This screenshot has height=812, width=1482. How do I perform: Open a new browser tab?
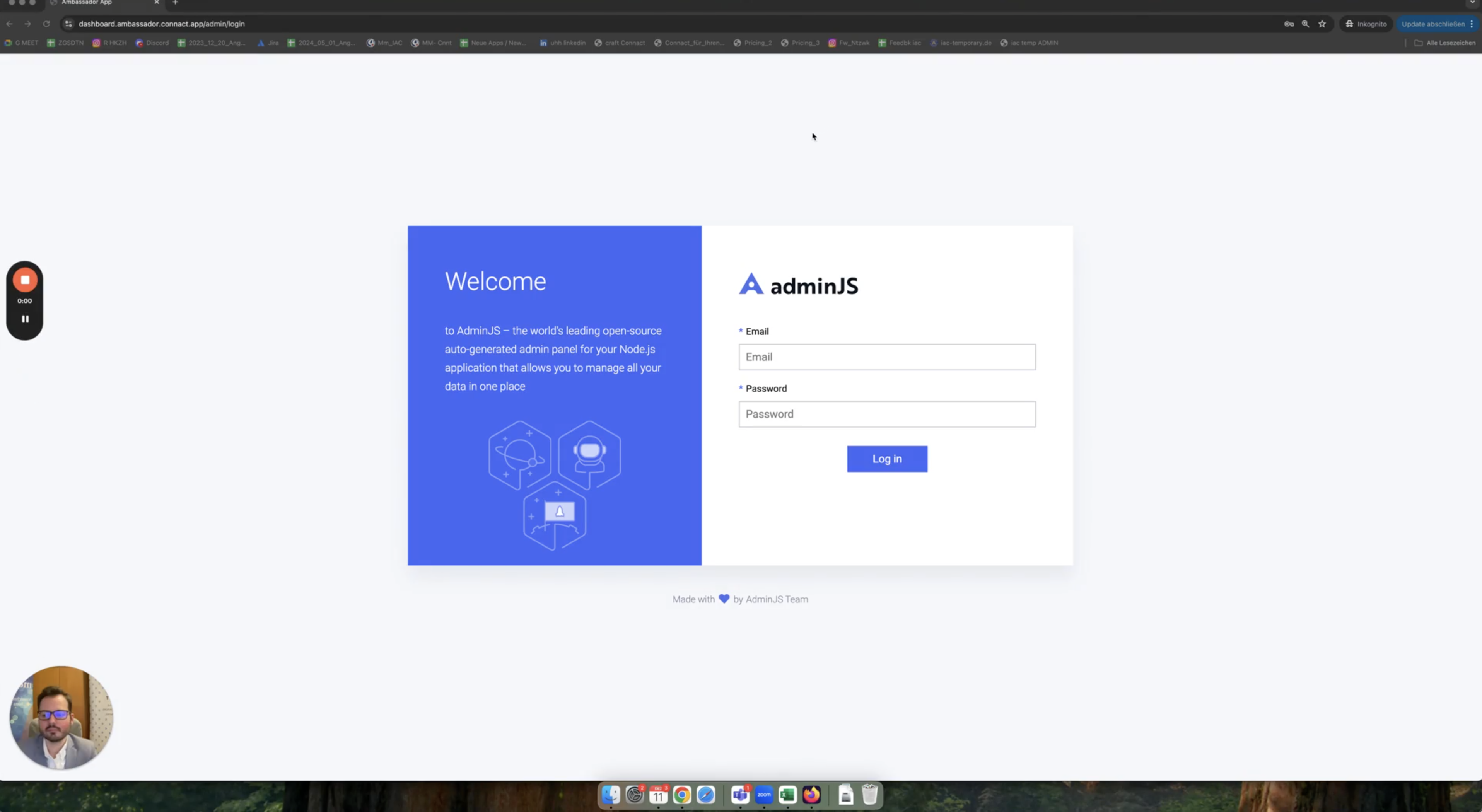[176, 3]
